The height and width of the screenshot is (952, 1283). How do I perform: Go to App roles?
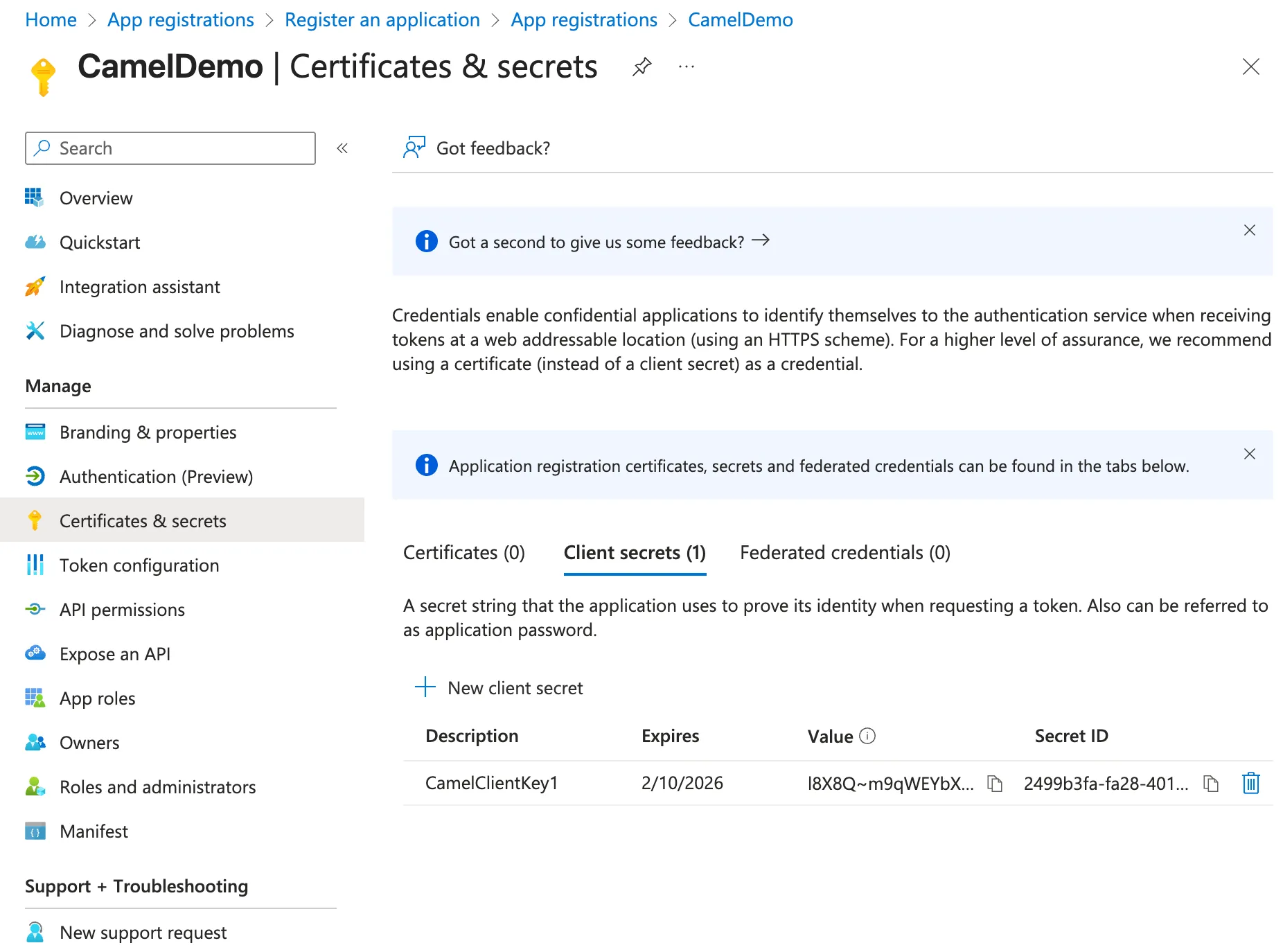pyautogui.click(x=97, y=698)
